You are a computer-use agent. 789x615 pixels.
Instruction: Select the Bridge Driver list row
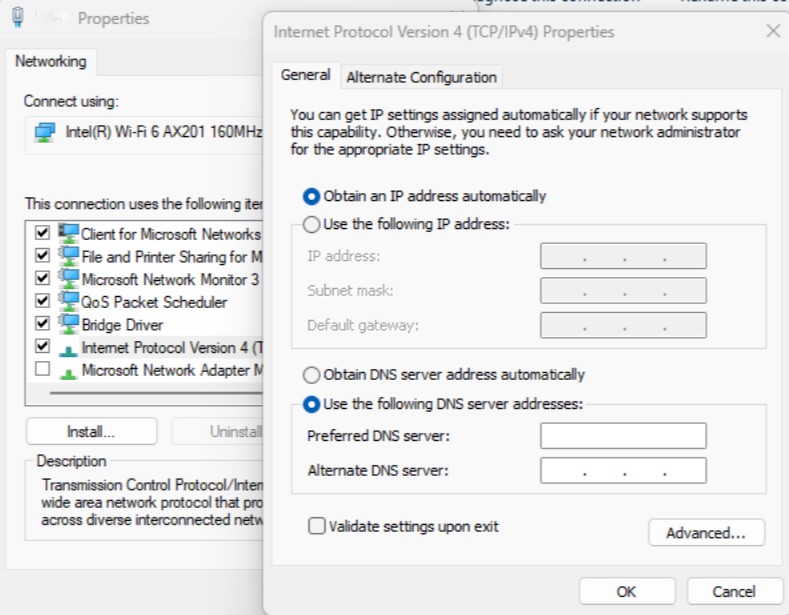click(x=145, y=325)
